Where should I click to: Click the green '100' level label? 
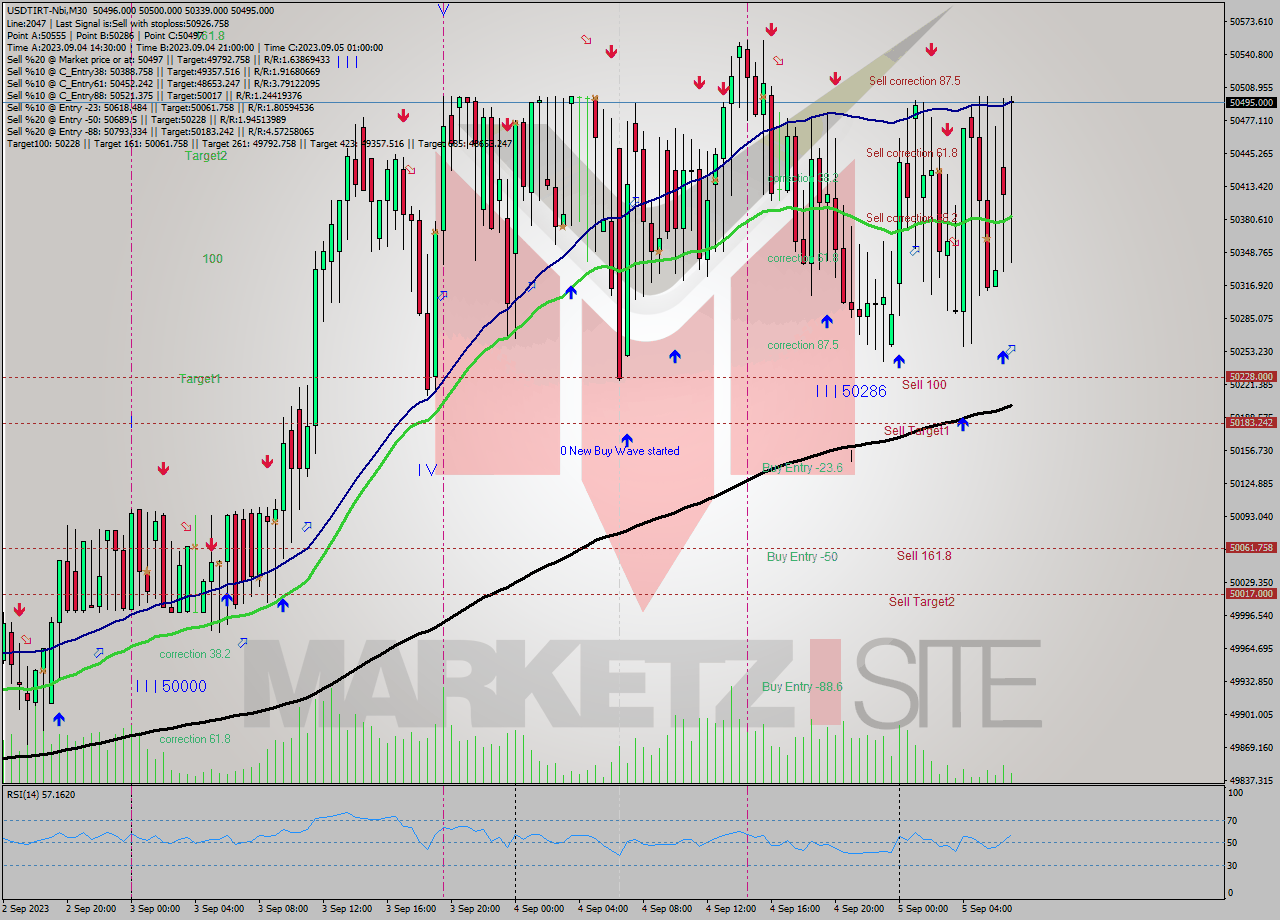tap(212, 259)
